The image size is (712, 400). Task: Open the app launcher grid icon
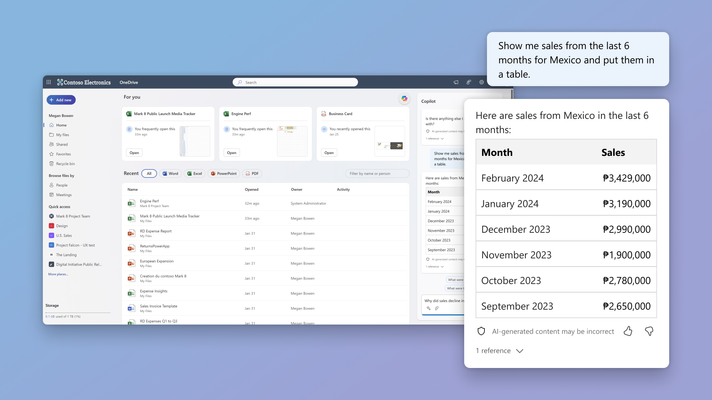tap(49, 82)
